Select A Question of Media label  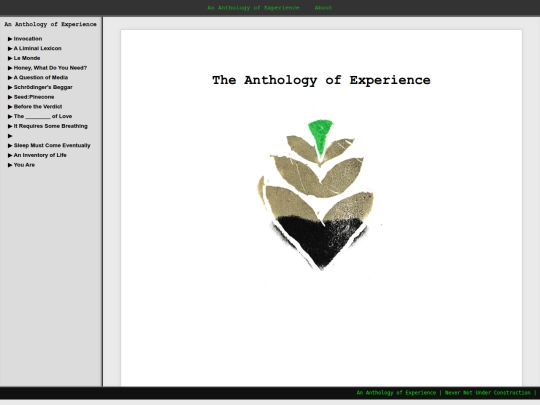pyautogui.click(x=41, y=77)
